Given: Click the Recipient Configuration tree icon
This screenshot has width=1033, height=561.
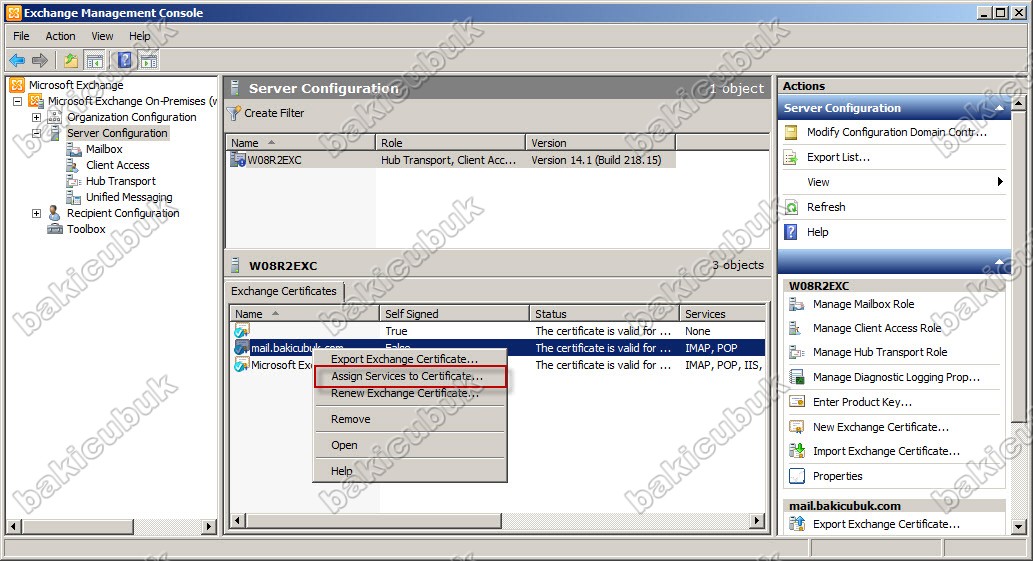Looking at the screenshot, I should [55, 213].
